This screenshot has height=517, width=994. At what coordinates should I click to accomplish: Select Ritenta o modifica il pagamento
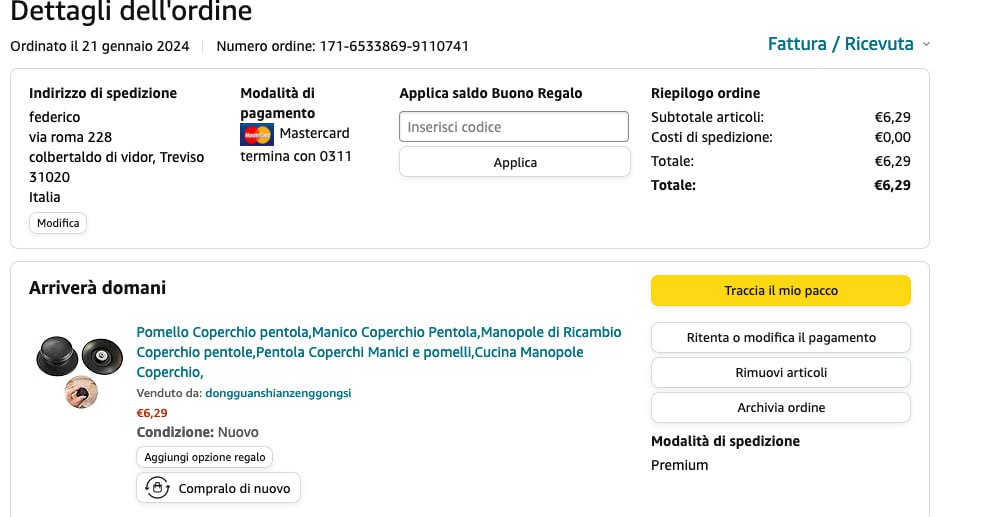(780, 338)
